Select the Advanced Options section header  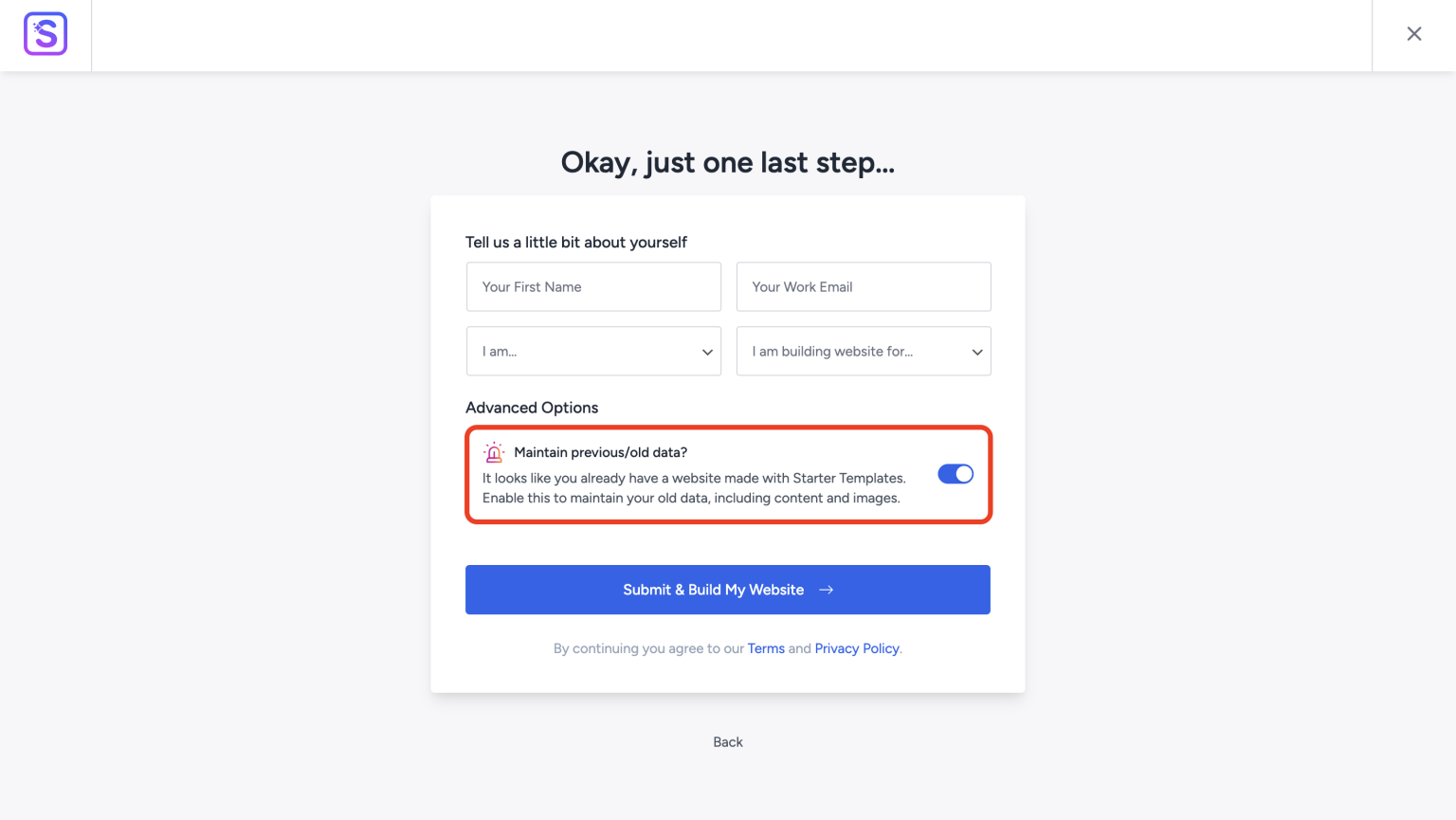click(532, 407)
